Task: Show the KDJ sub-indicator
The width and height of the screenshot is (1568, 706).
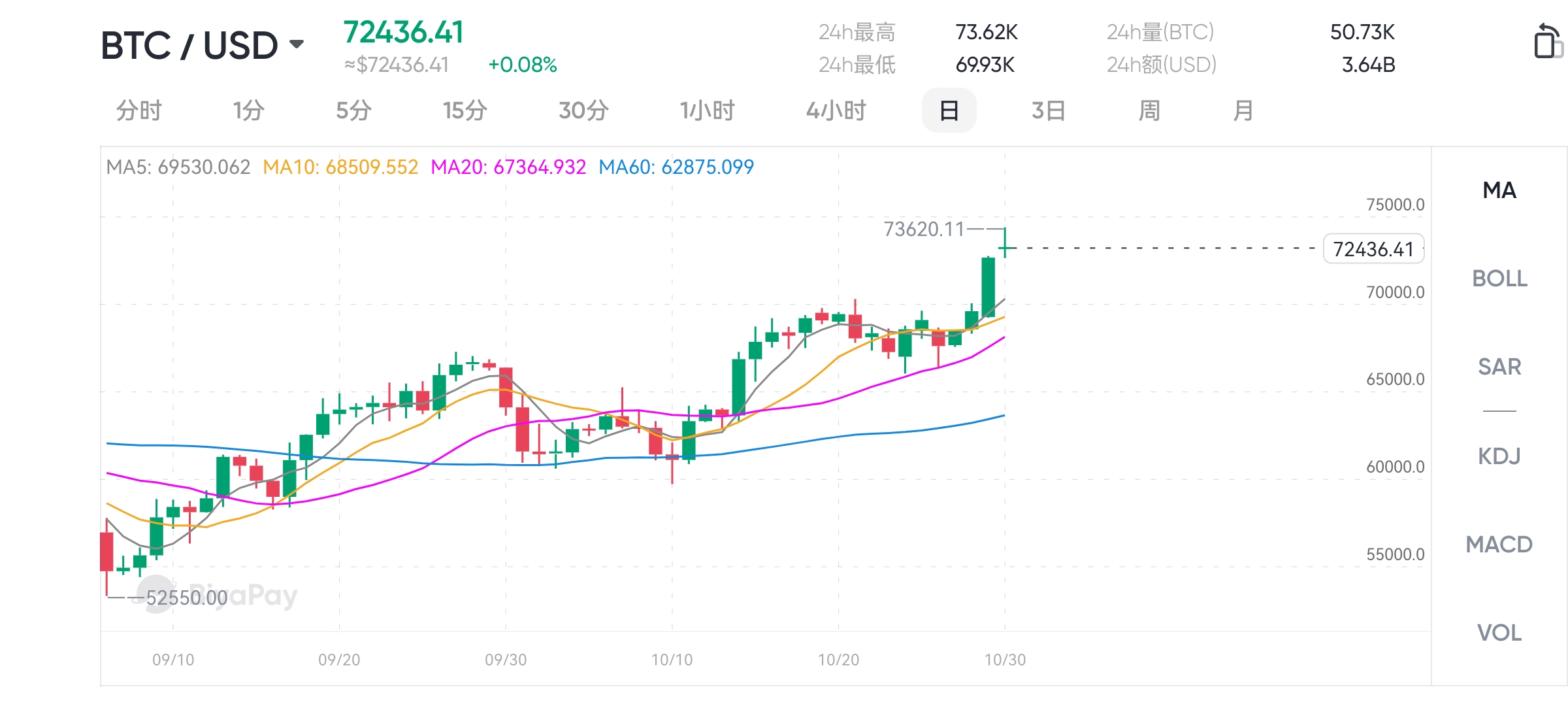Action: tap(1499, 456)
